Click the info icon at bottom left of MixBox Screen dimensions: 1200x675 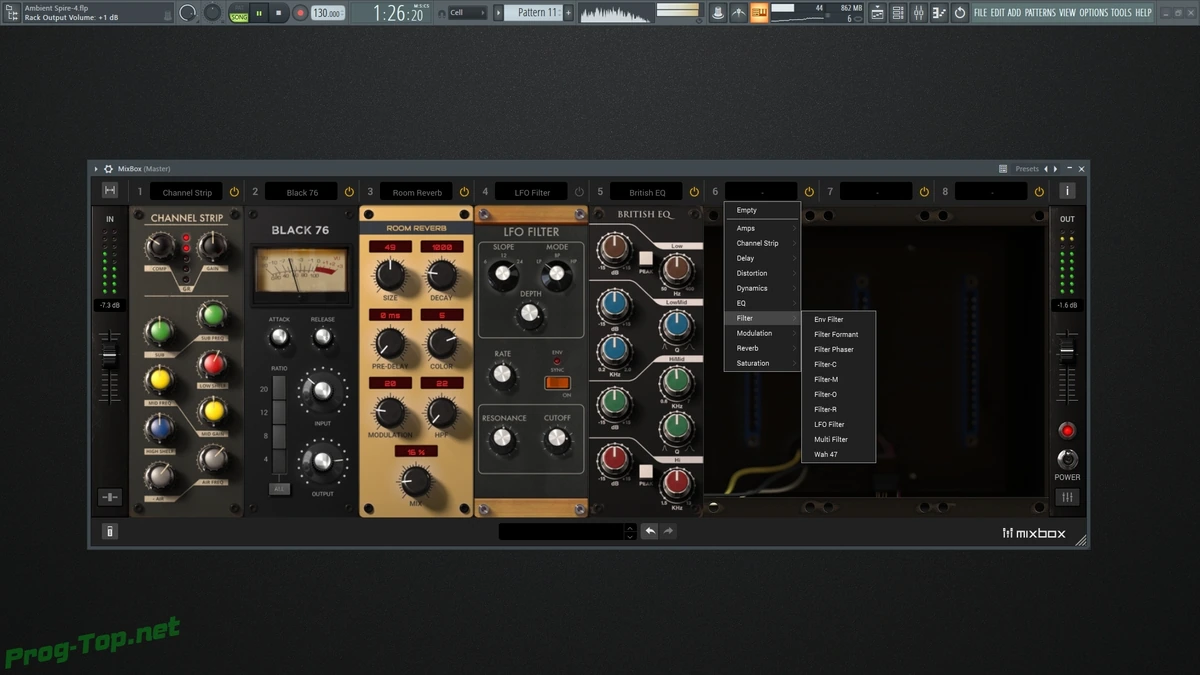click(x=110, y=532)
